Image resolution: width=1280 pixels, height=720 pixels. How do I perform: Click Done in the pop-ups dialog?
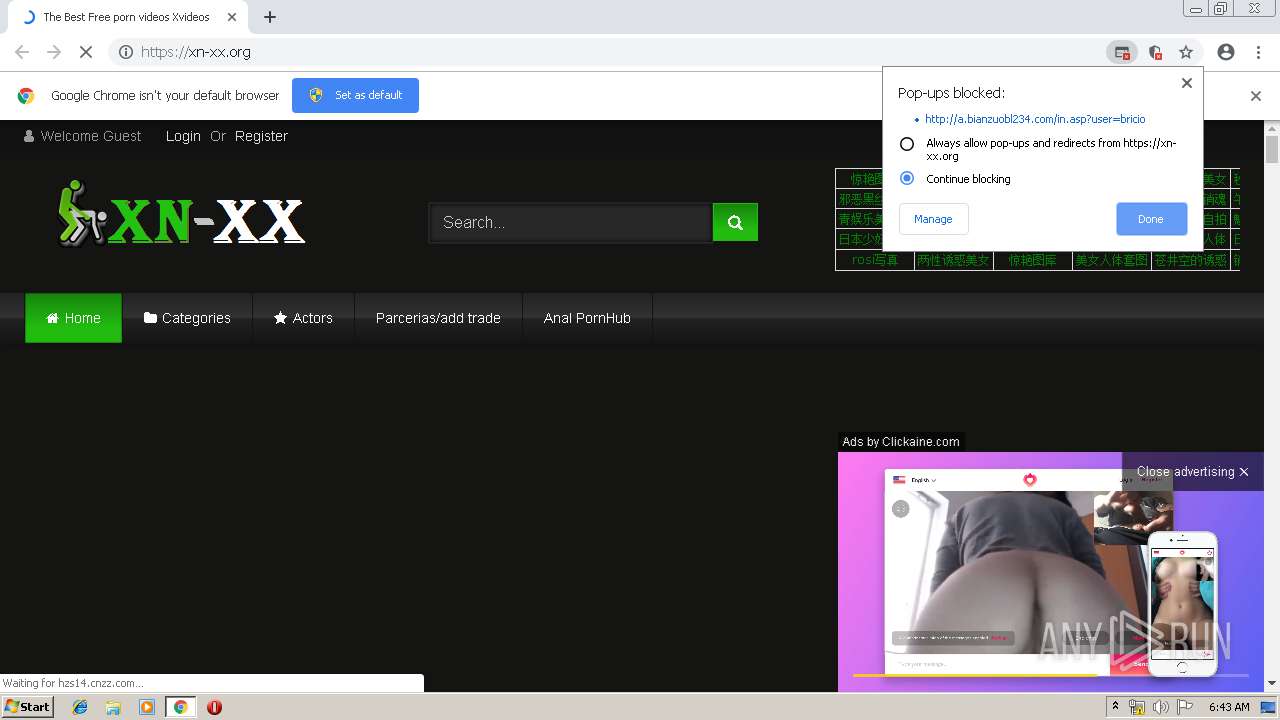(x=1151, y=219)
